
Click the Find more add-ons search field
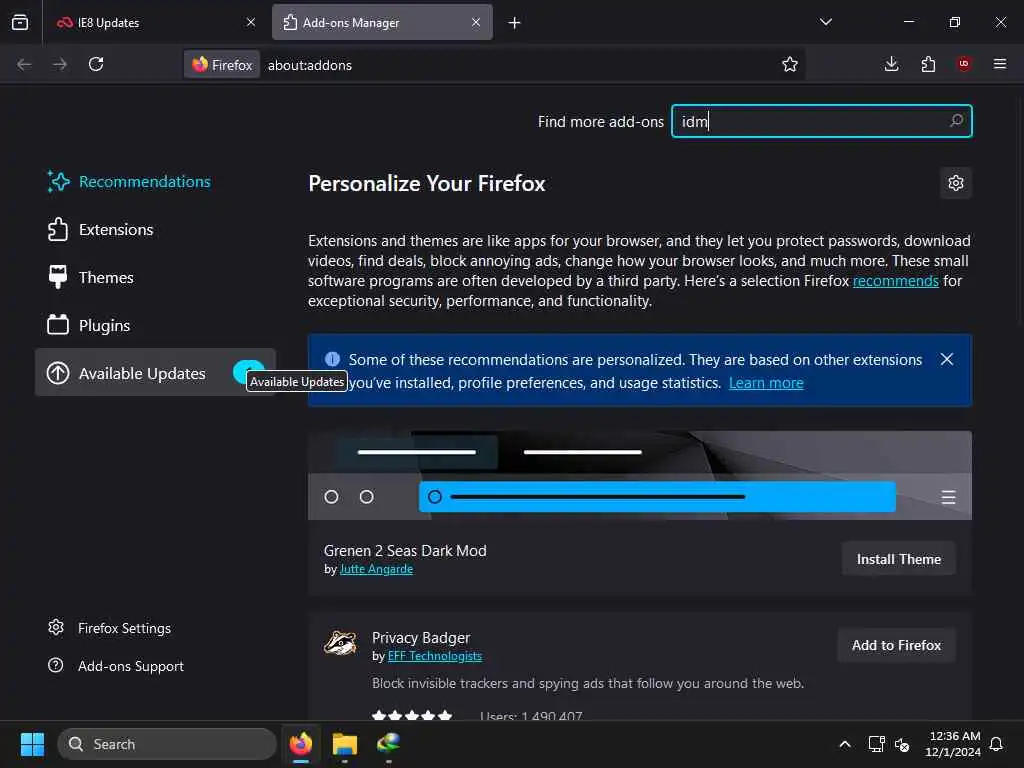[x=822, y=121]
